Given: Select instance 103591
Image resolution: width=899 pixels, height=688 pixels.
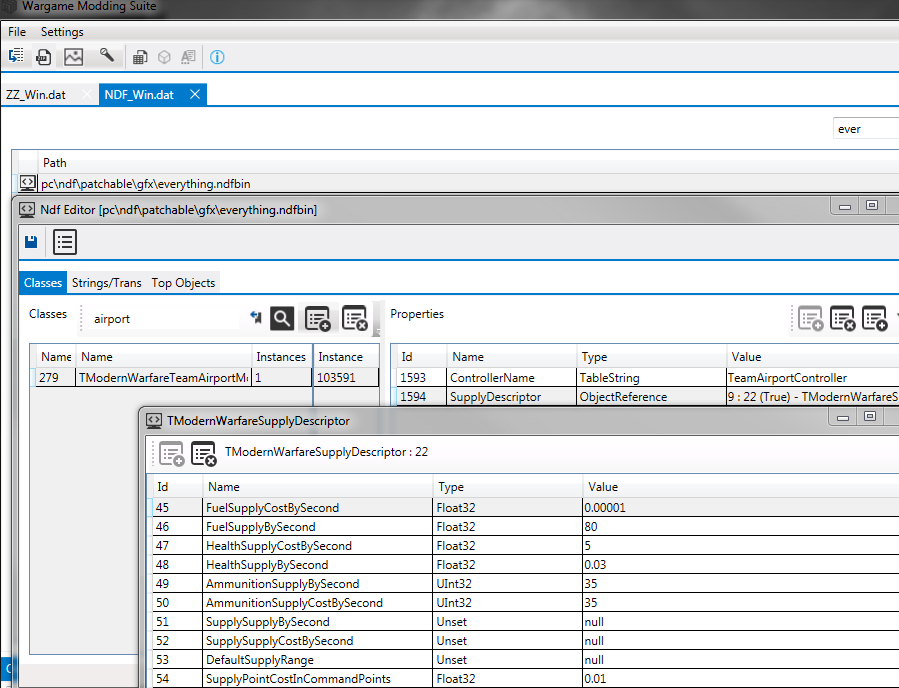Looking at the screenshot, I should click(x=346, y=378).
